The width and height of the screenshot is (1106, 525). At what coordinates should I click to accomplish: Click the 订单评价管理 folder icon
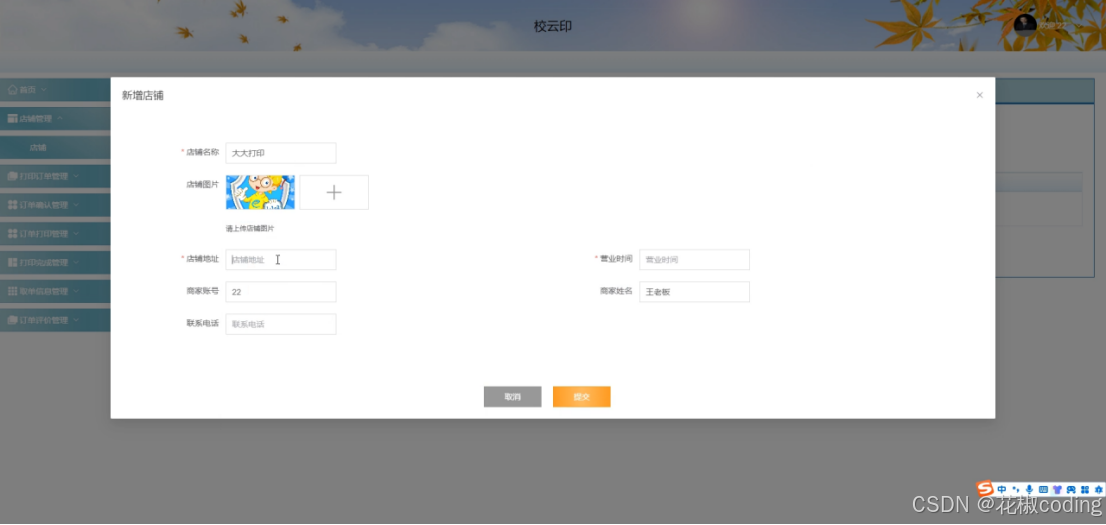12,320
